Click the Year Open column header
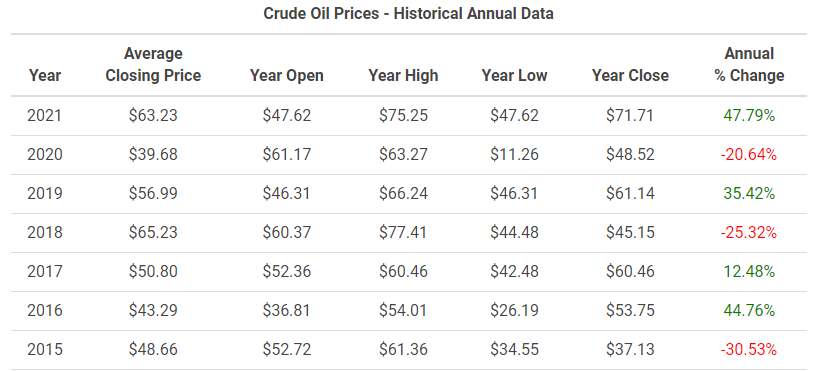Image resolution: width=818 pixels, height=371 pixels. 286,76
